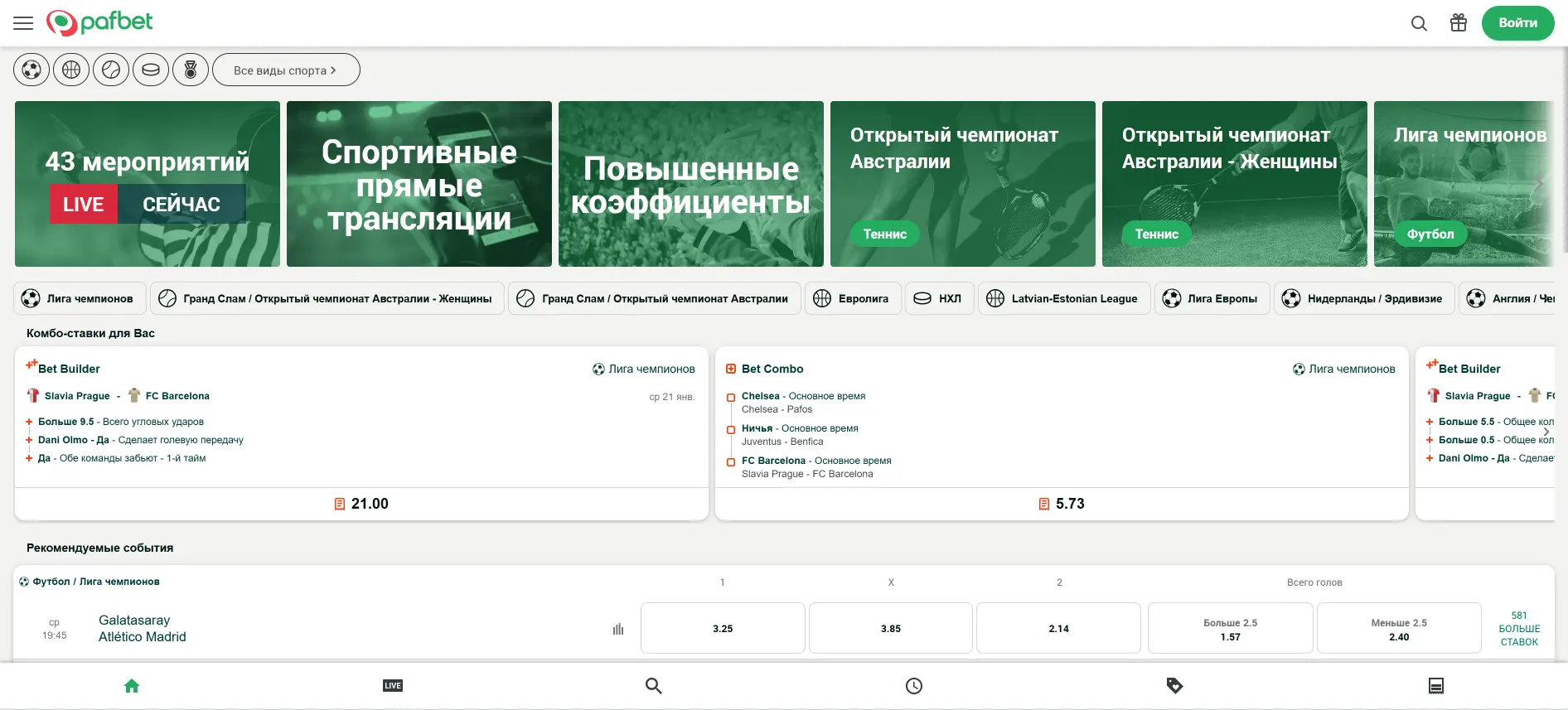Click Лига чемпионов link in Bet Combo card
This screenshot has height=710, width=1568.
coord(1344,369)
